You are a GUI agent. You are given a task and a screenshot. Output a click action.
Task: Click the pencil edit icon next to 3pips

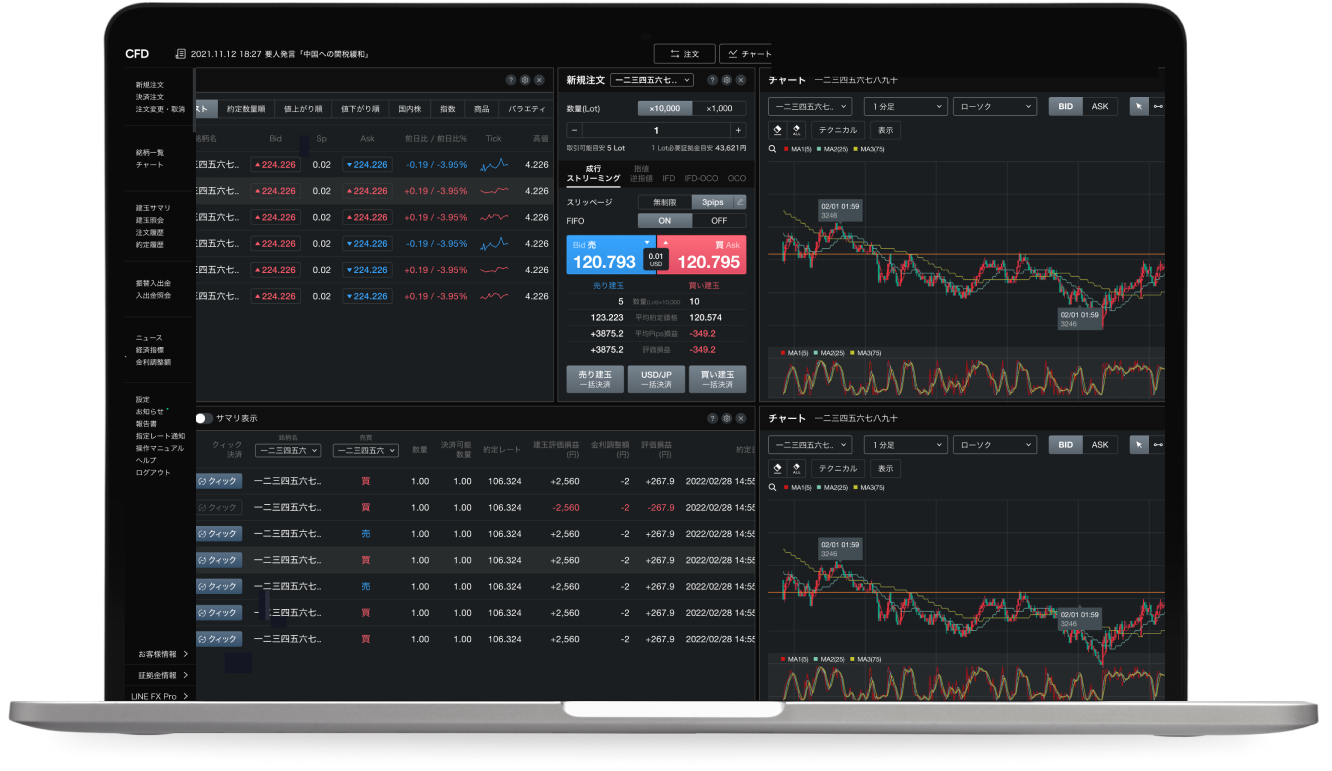tap(739, 202)
